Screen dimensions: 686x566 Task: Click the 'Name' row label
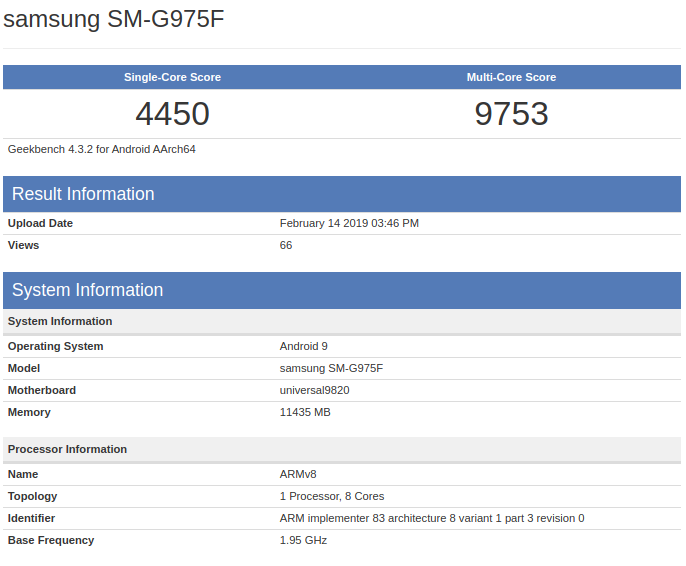coord(23,475)
